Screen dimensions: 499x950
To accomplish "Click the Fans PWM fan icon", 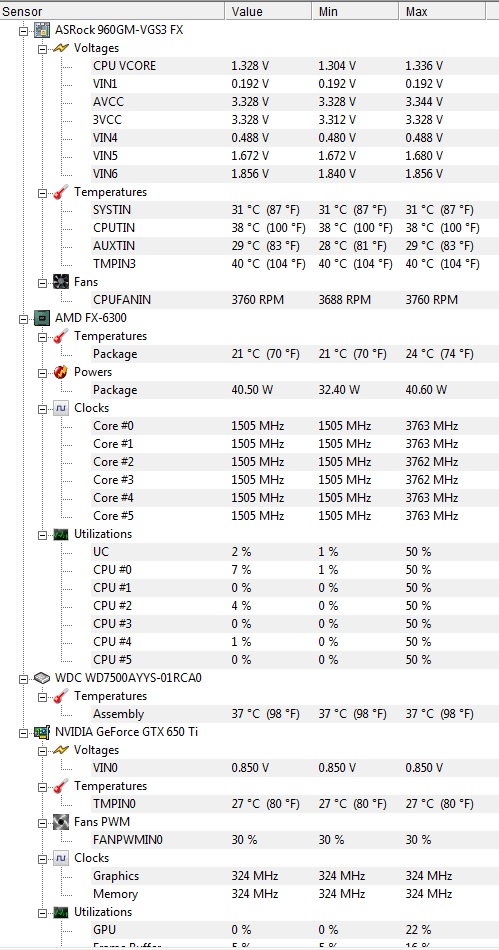I will pos(61,822).
